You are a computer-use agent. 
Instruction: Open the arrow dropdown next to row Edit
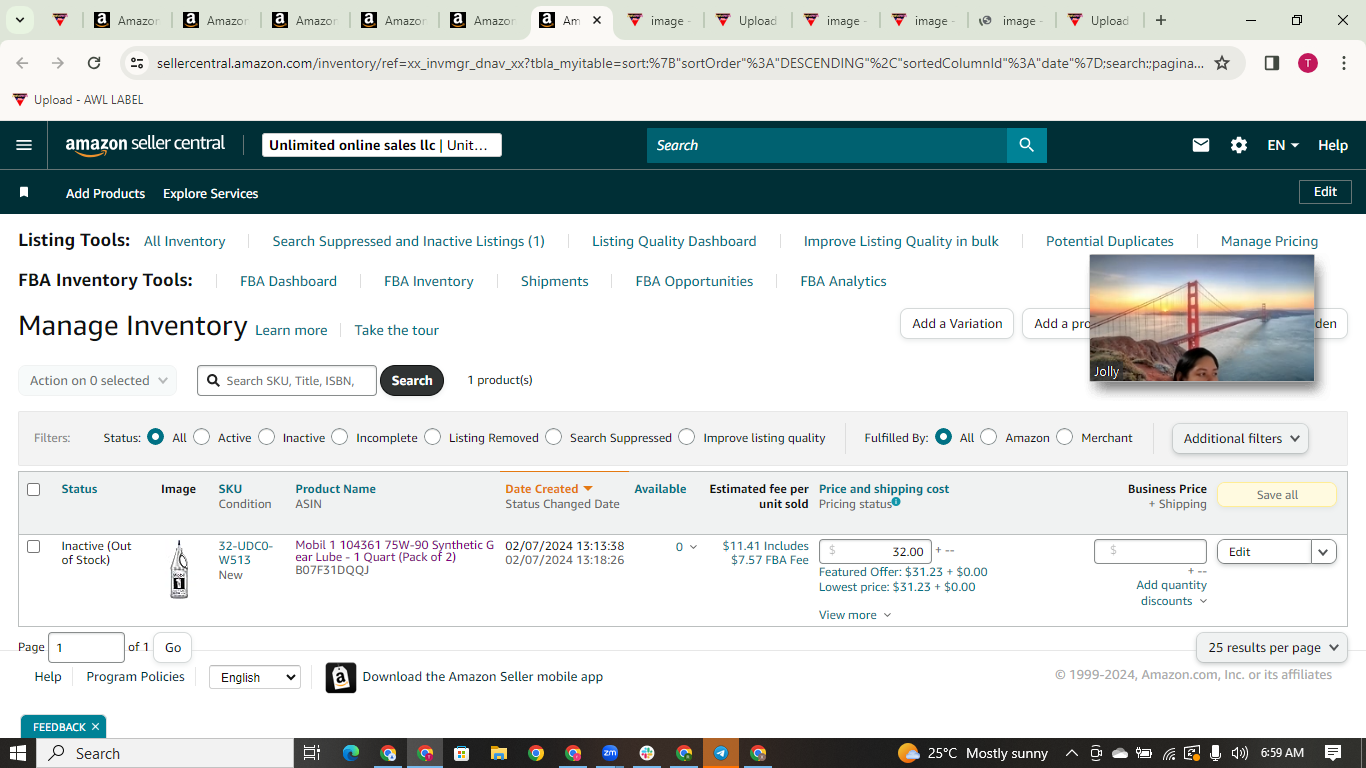tap(1324, 552)
